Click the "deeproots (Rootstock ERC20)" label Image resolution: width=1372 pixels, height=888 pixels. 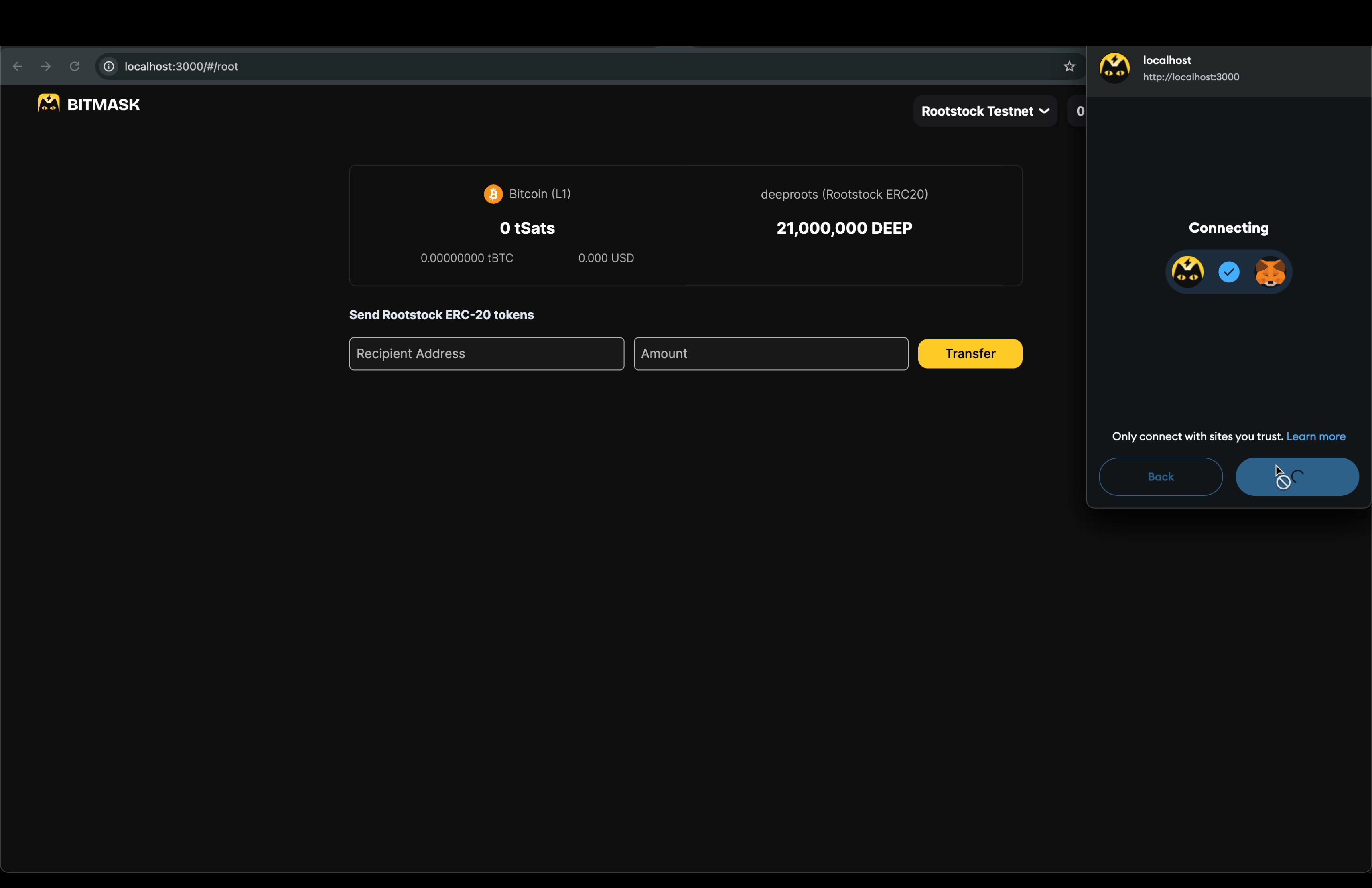tap(844, 194)
